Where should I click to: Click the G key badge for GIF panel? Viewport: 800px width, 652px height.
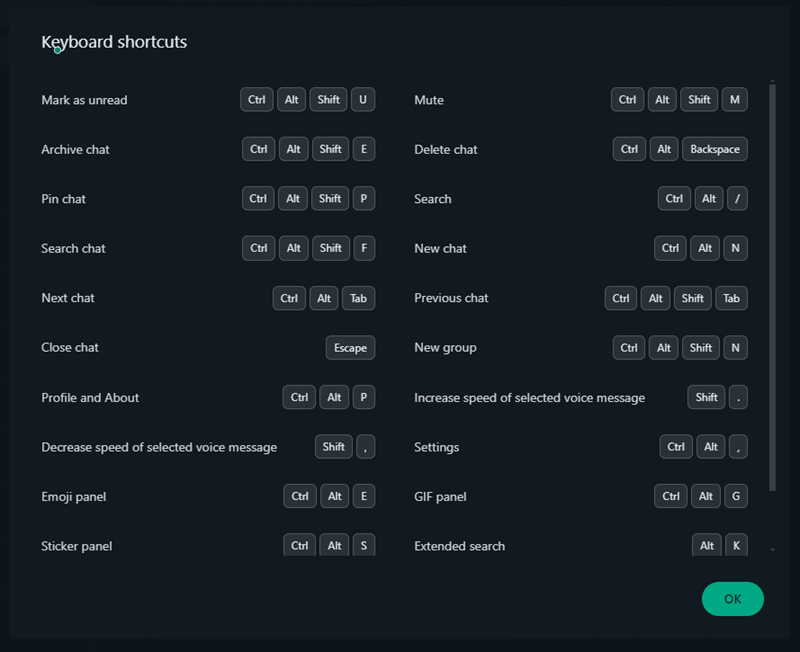point(735,497)
